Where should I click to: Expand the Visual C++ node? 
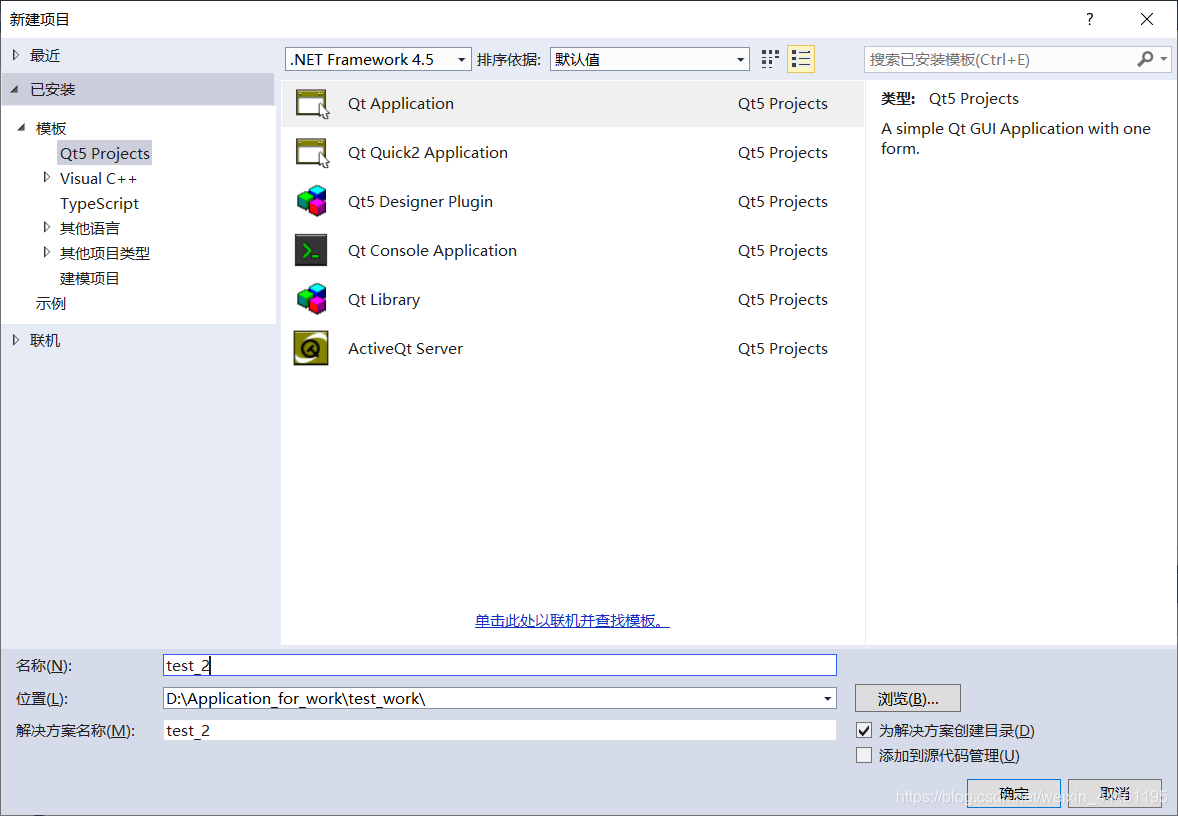click(x=47, y=178)
